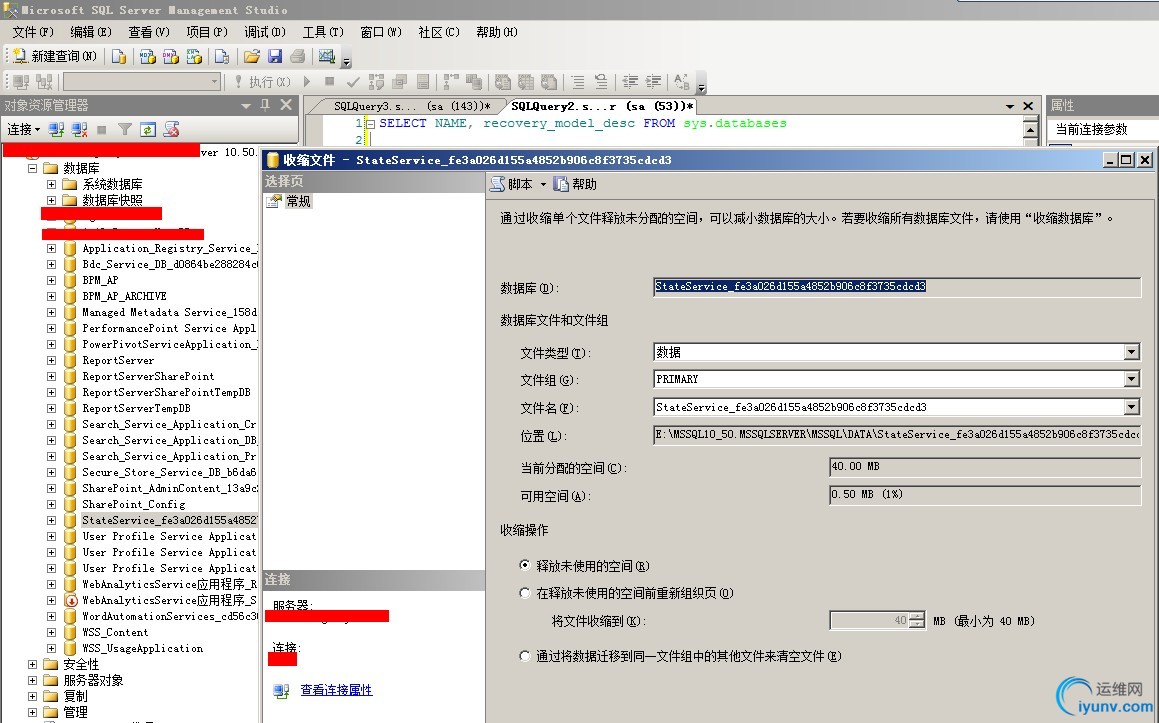The height and width of the screenshot is (723, 1159).
Task: Close the 对象资源管理器 panel
Action: (x=286, y=105)
